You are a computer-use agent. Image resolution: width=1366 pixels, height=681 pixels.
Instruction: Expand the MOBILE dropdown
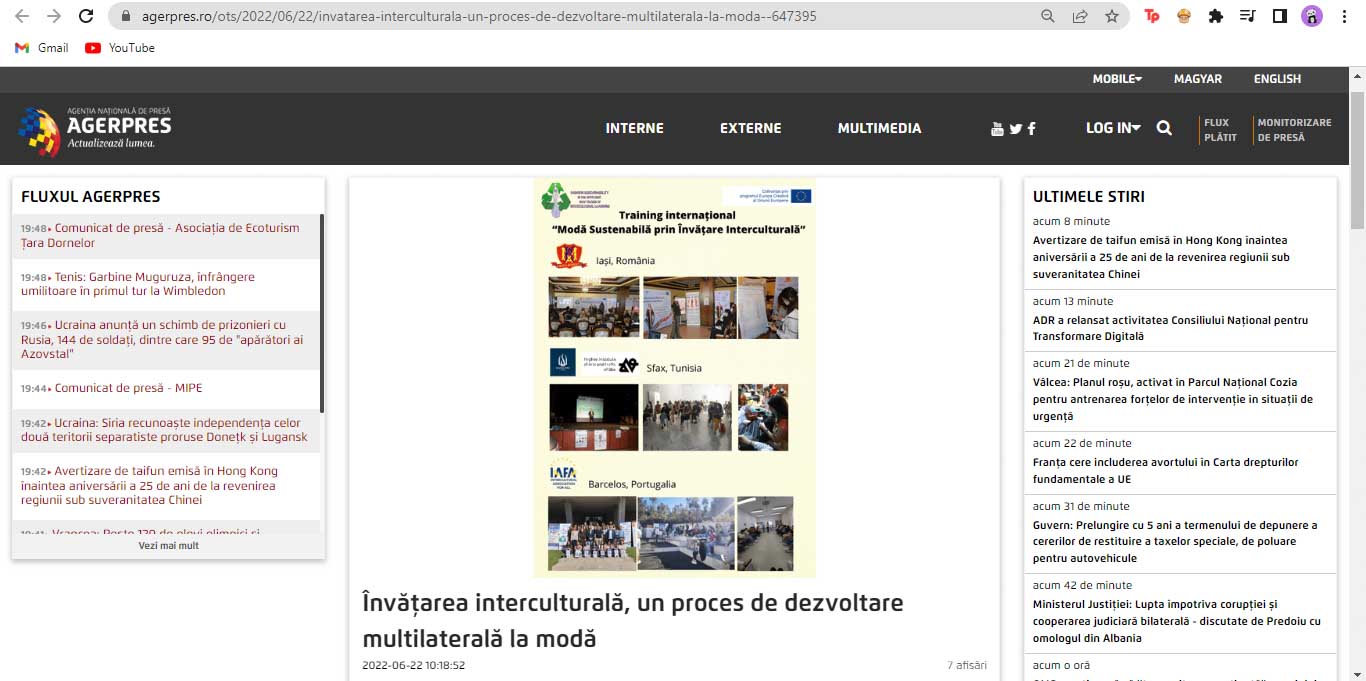pos(1116,79)
